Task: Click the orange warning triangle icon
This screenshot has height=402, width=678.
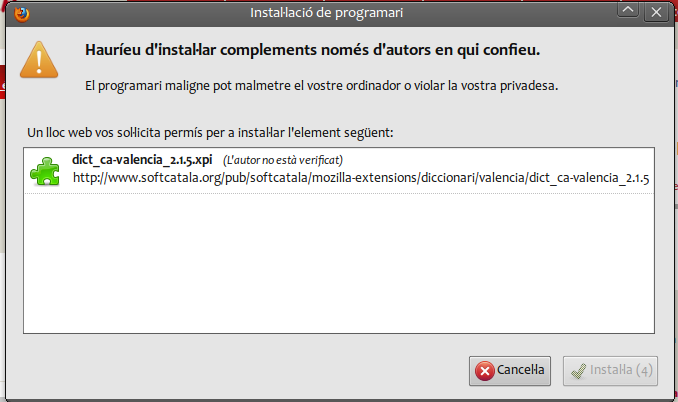Action: pos(39,60)
